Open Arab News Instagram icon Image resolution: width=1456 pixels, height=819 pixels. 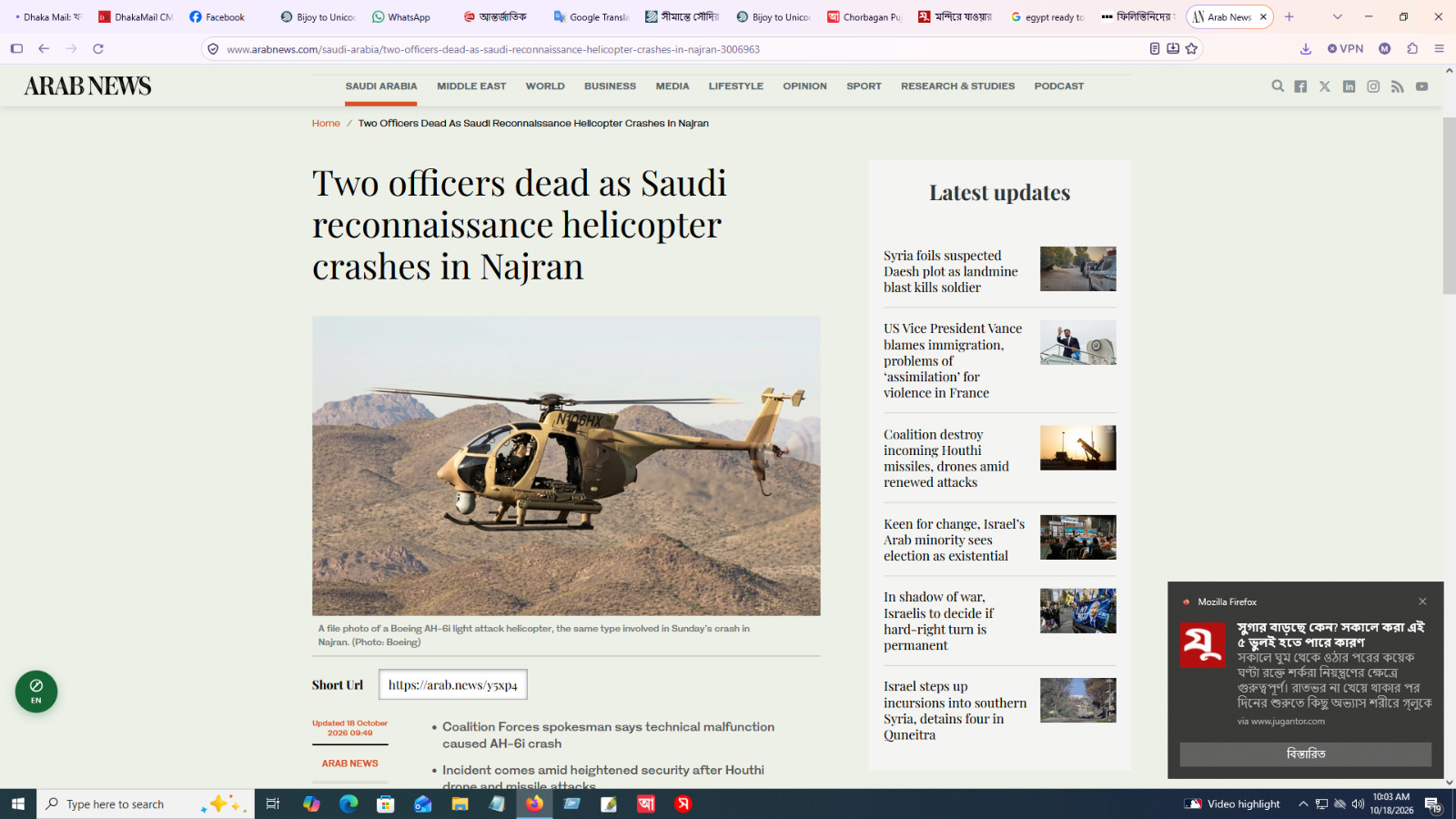(1373, 86)
